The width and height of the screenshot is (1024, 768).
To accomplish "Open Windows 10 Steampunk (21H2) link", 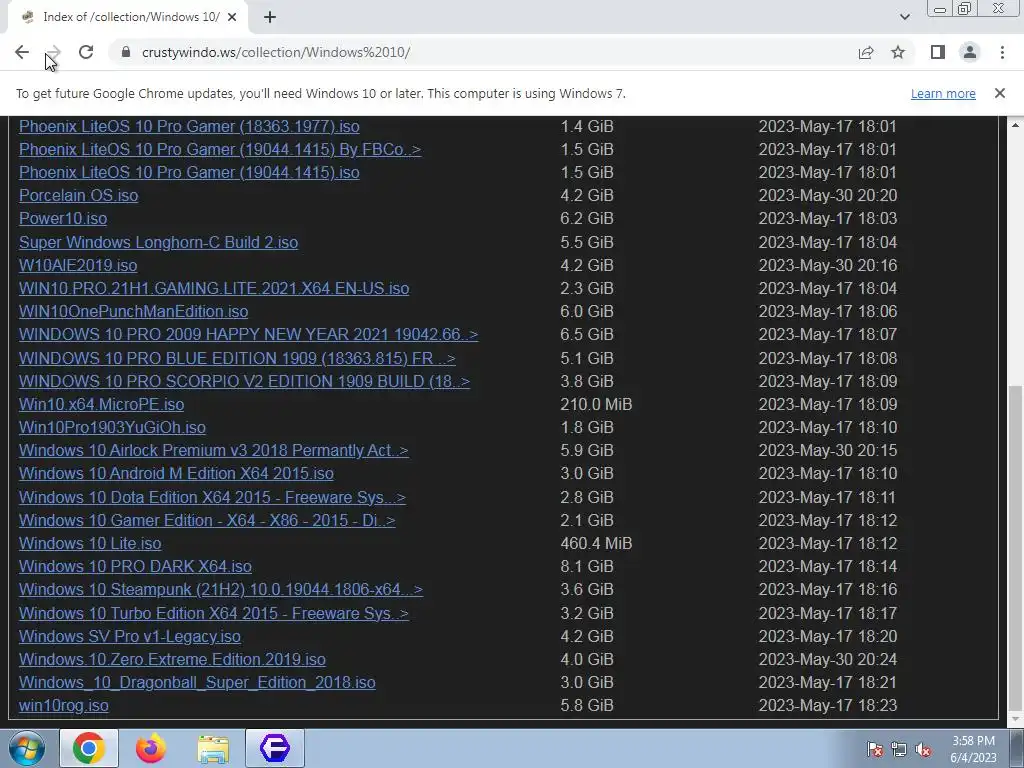I will 221,590.
